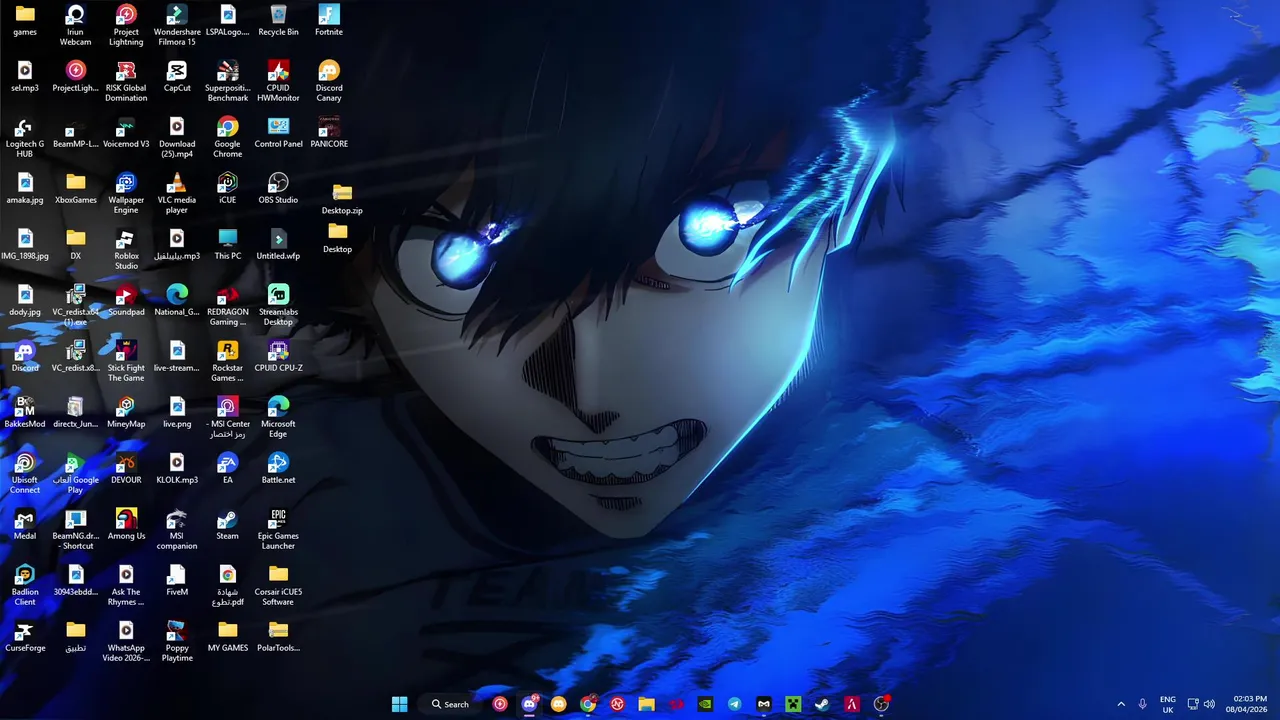Open the VLC media player shortcut

click(x=177, y=193)
